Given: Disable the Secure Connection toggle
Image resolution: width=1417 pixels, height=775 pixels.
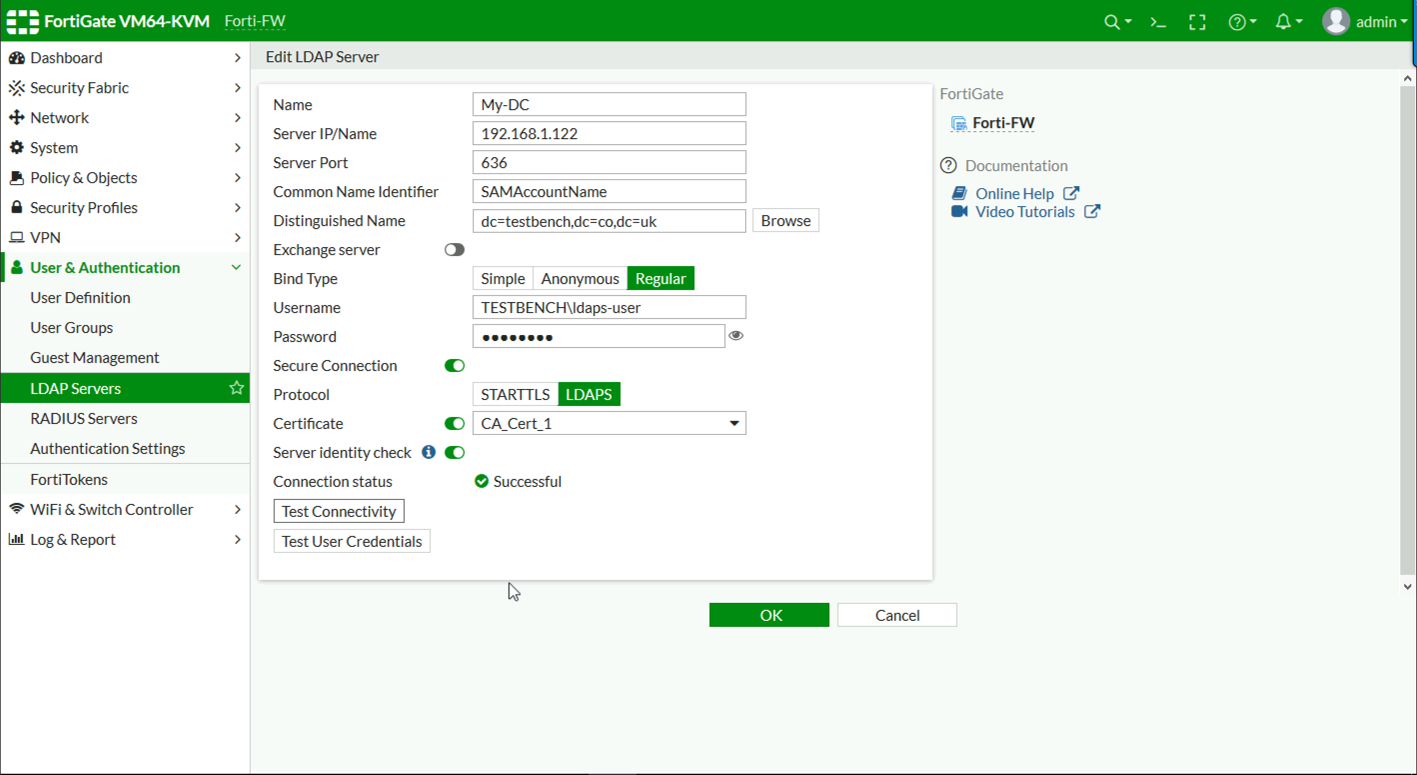Looking at the screenshot, I should [x=455, y=365].
